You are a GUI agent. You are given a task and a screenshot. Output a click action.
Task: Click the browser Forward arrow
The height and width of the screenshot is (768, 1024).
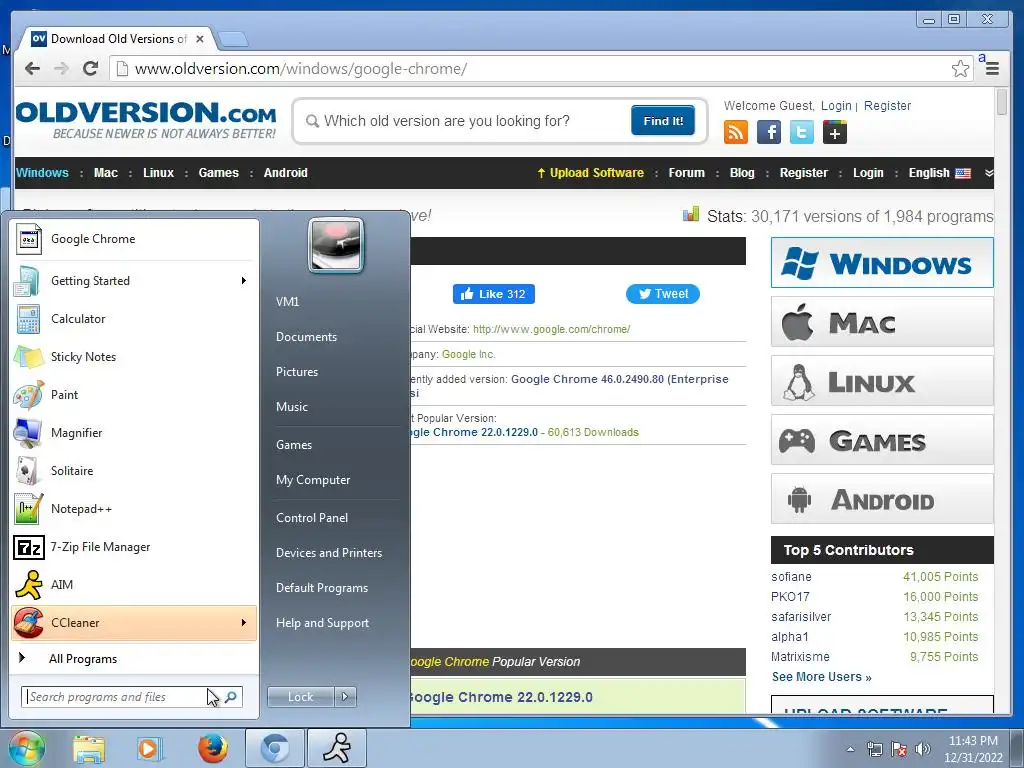[x=61, y=69]
